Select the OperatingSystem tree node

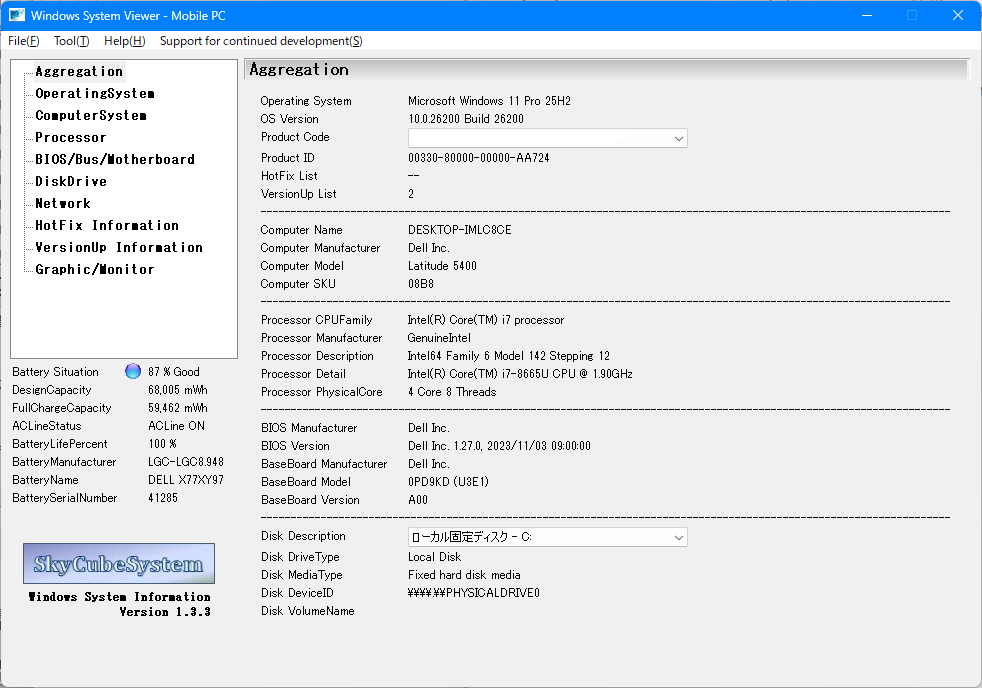[95, 94]
